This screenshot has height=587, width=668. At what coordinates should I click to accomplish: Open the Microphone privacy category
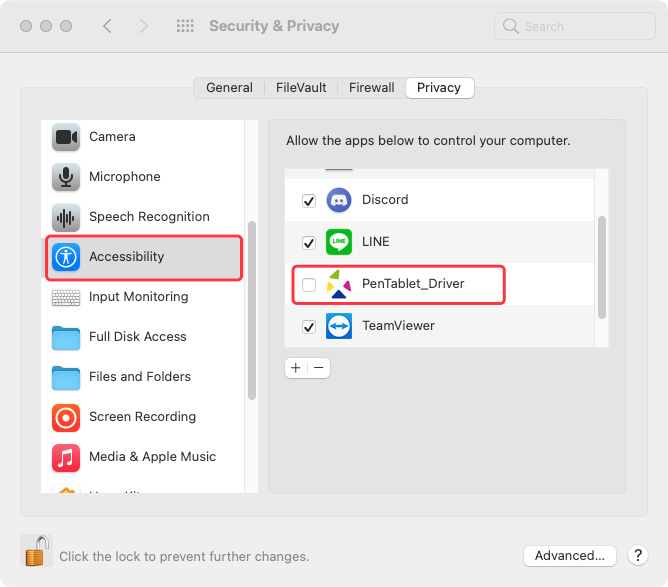coord(144,177)
